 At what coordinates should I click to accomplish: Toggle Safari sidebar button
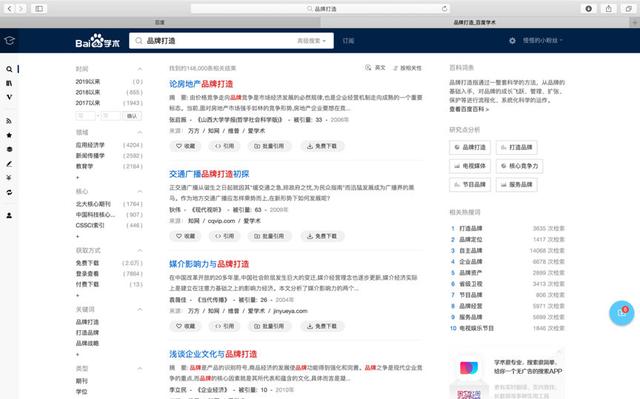coord(39,9)
